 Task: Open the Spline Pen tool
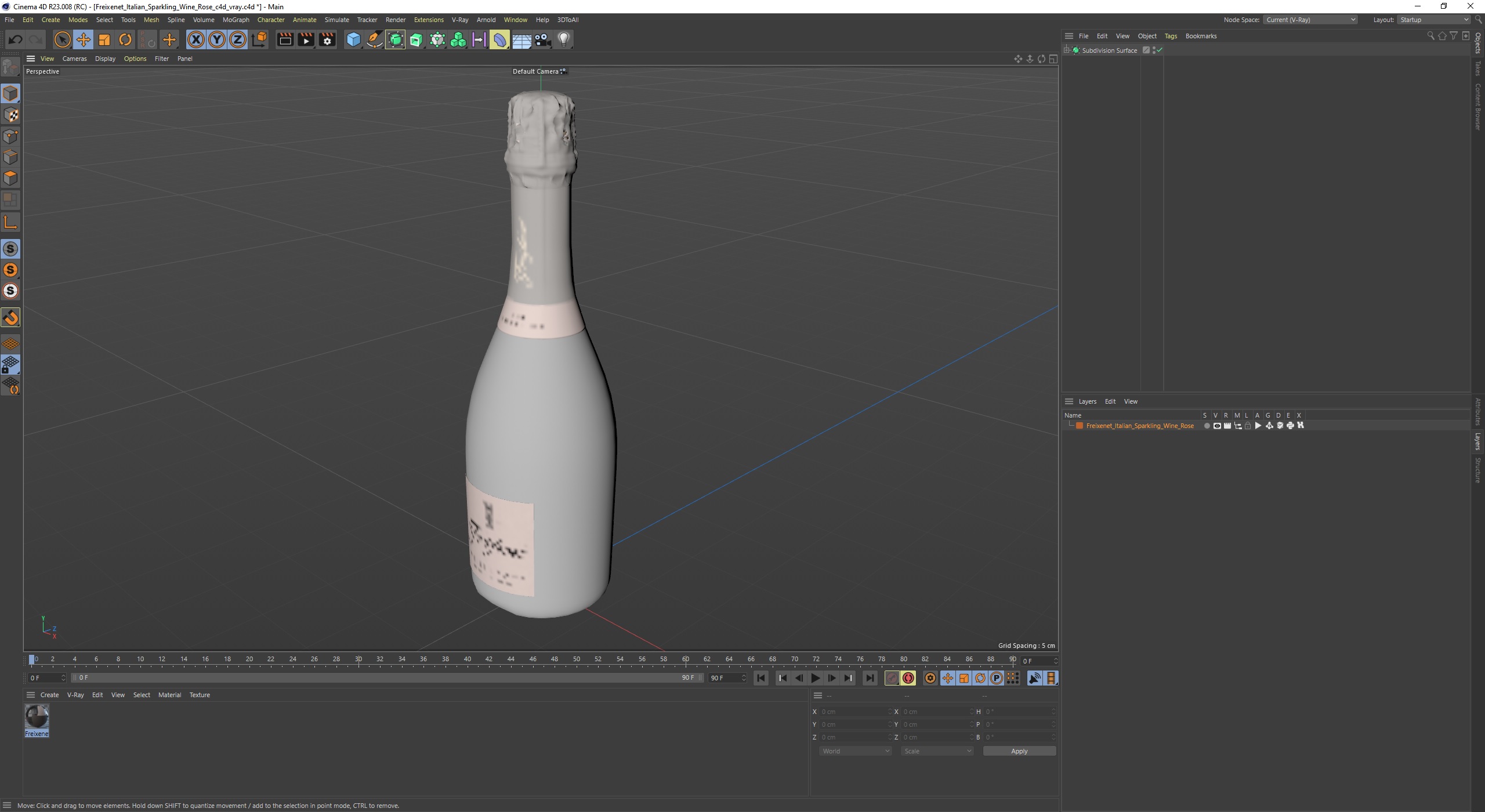(375, 39)
